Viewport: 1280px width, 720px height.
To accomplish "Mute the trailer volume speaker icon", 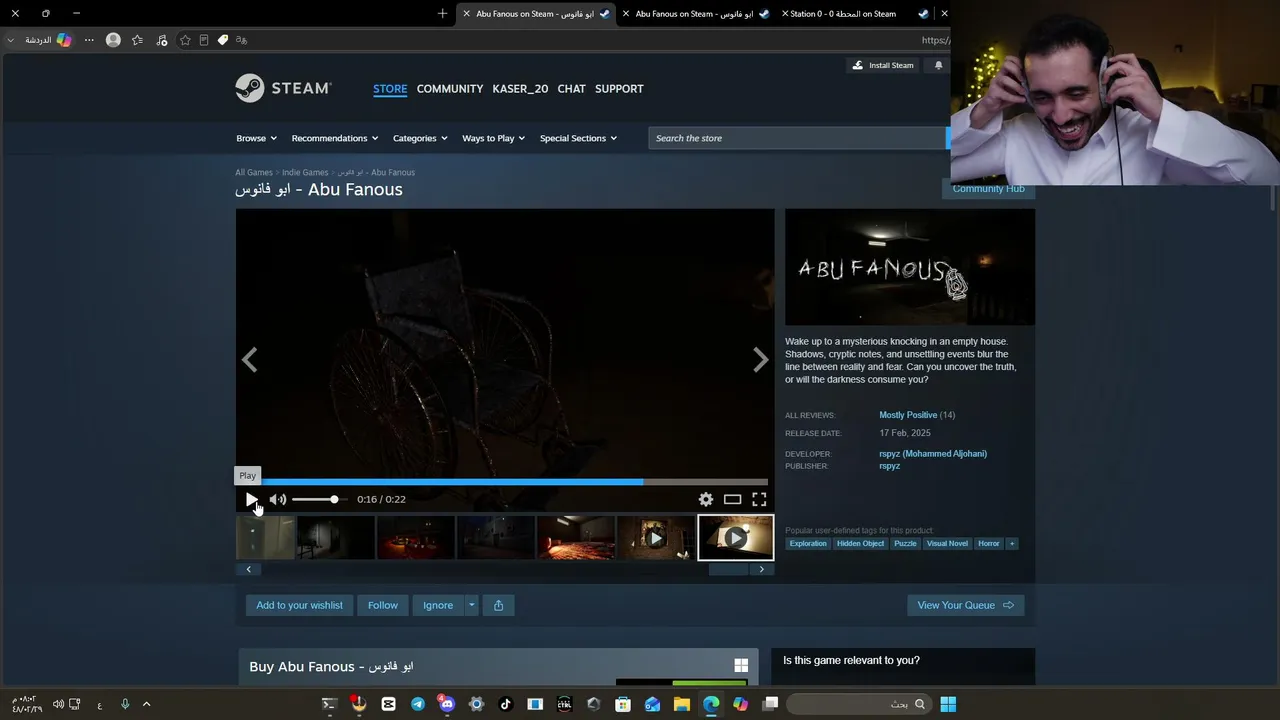I will tap(278, 499).
